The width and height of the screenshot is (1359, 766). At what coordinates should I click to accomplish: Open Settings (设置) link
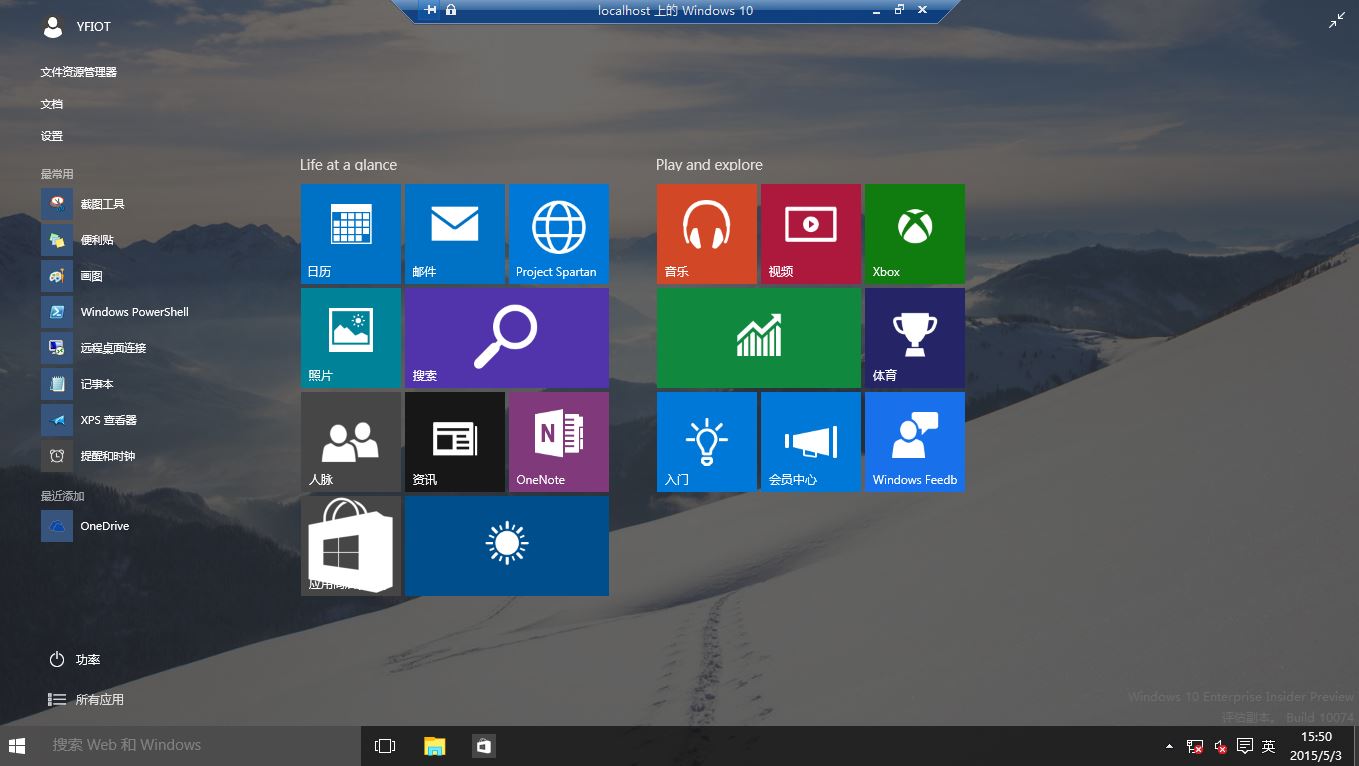coord(52,136)
